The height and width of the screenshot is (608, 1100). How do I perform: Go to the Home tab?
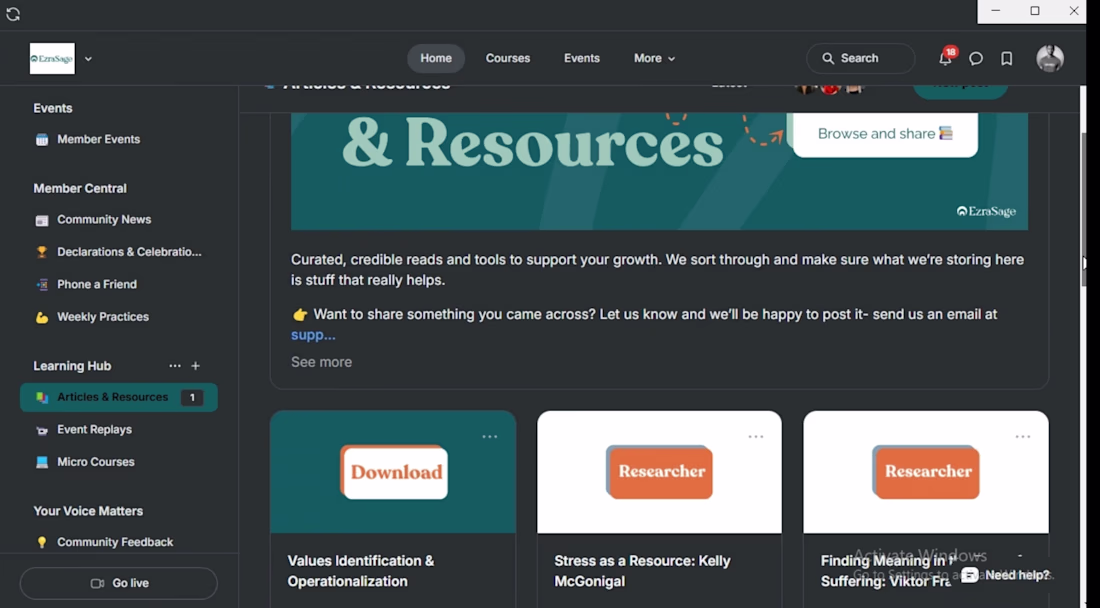tap(436, 58)
